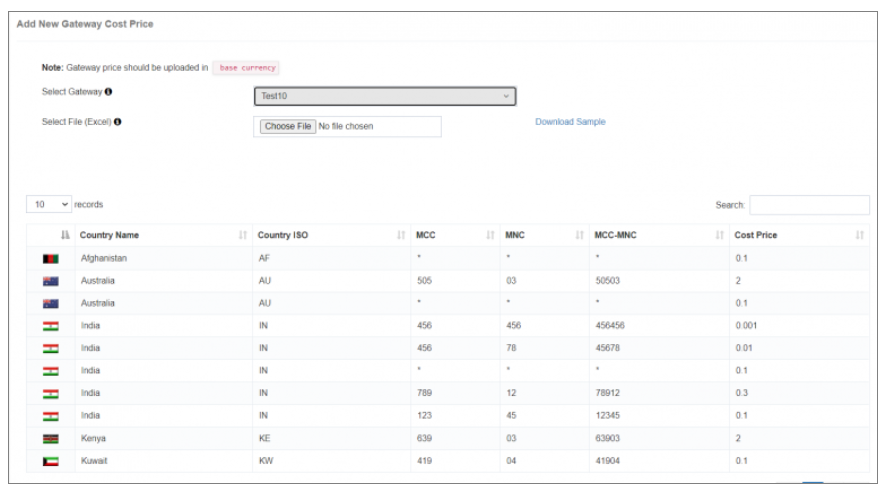Open the Download Sample link
887x498 pixels.
[x=570, y=122]
